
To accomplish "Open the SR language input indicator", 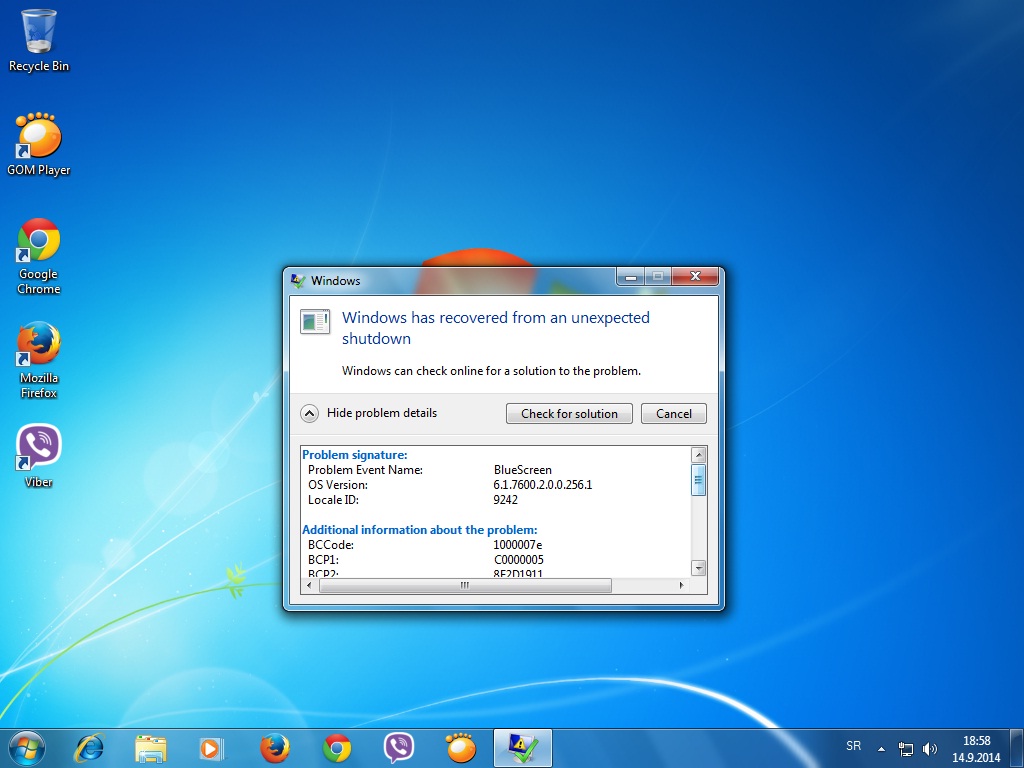I will pyautogui.click(x=853, y=747).
